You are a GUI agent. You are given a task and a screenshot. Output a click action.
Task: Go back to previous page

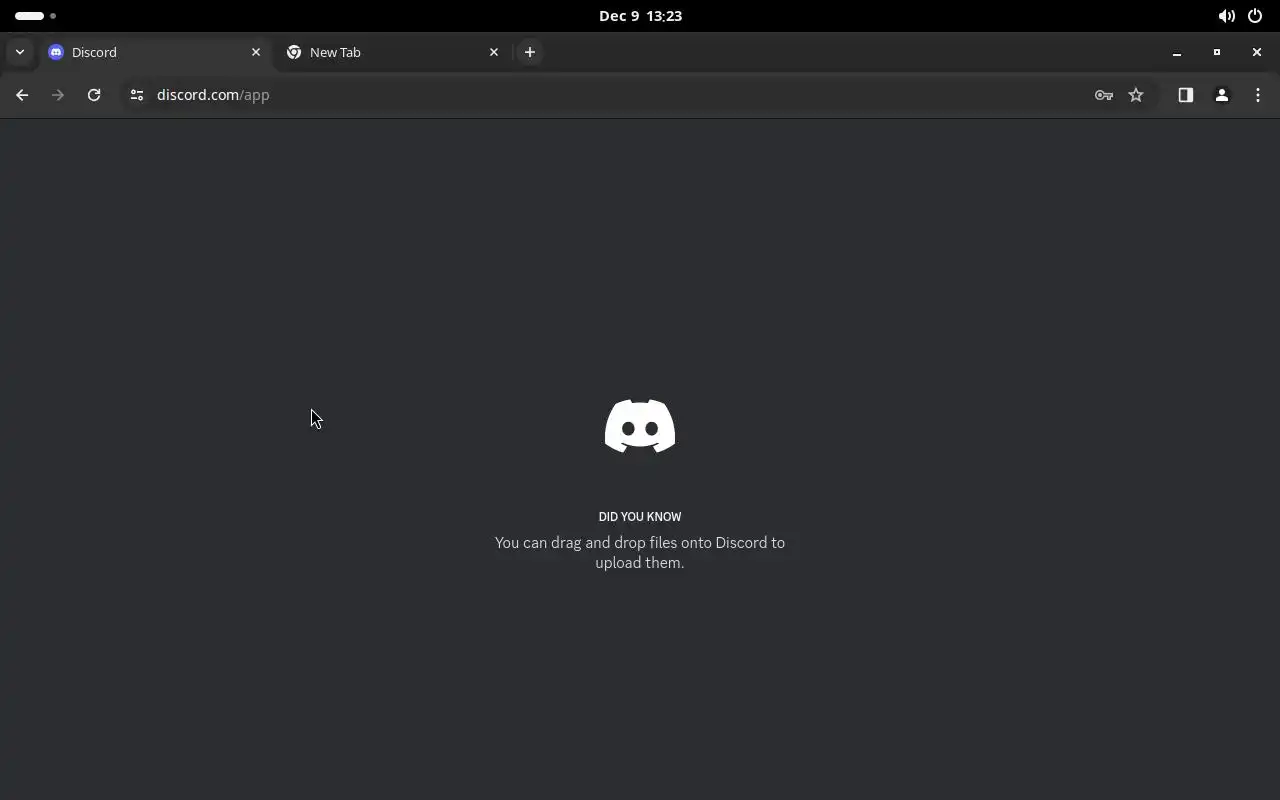click(x=22, y=95)
